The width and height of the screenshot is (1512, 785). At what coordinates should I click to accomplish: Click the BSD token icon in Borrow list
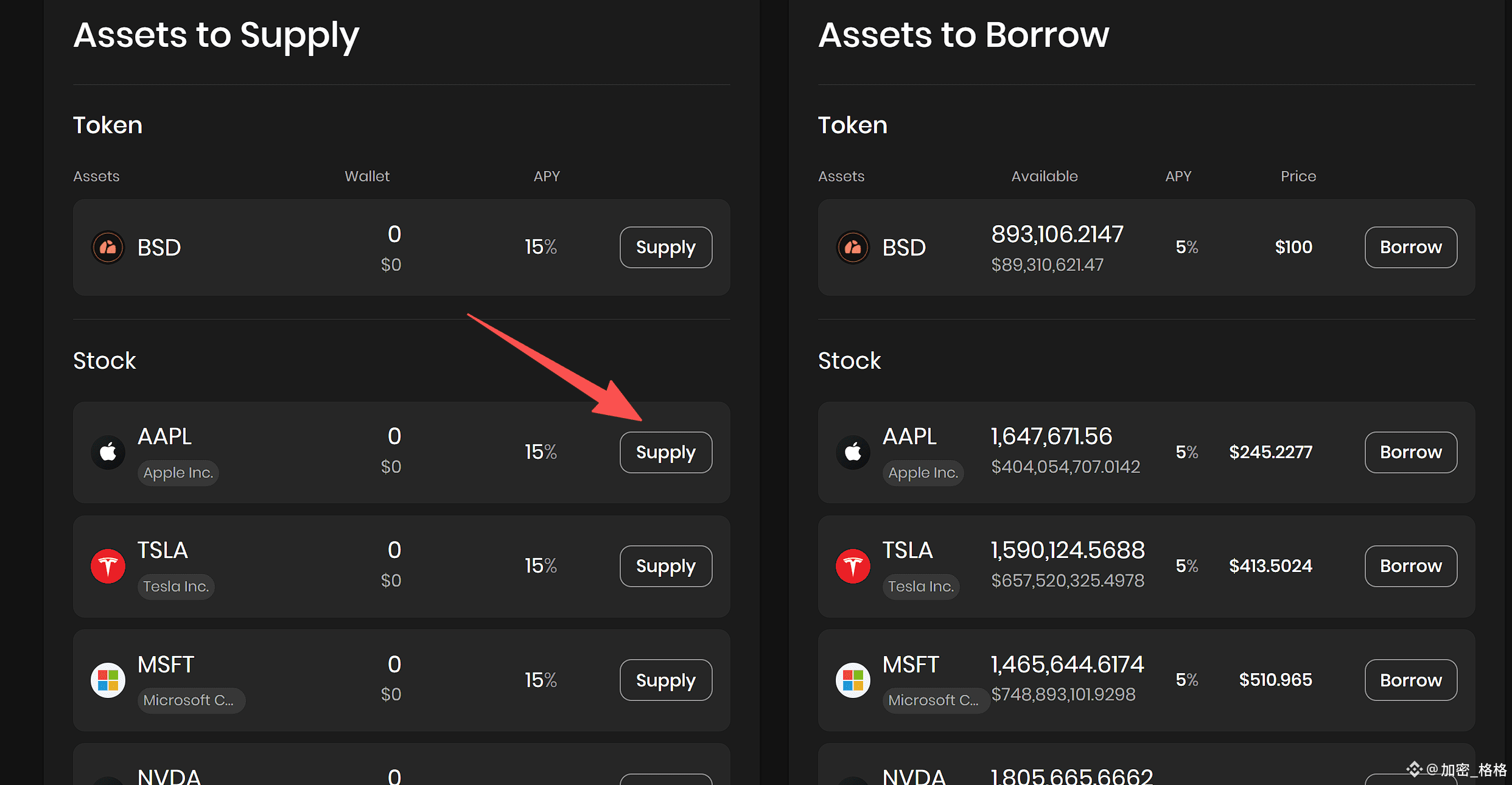(x=853, y=248)
